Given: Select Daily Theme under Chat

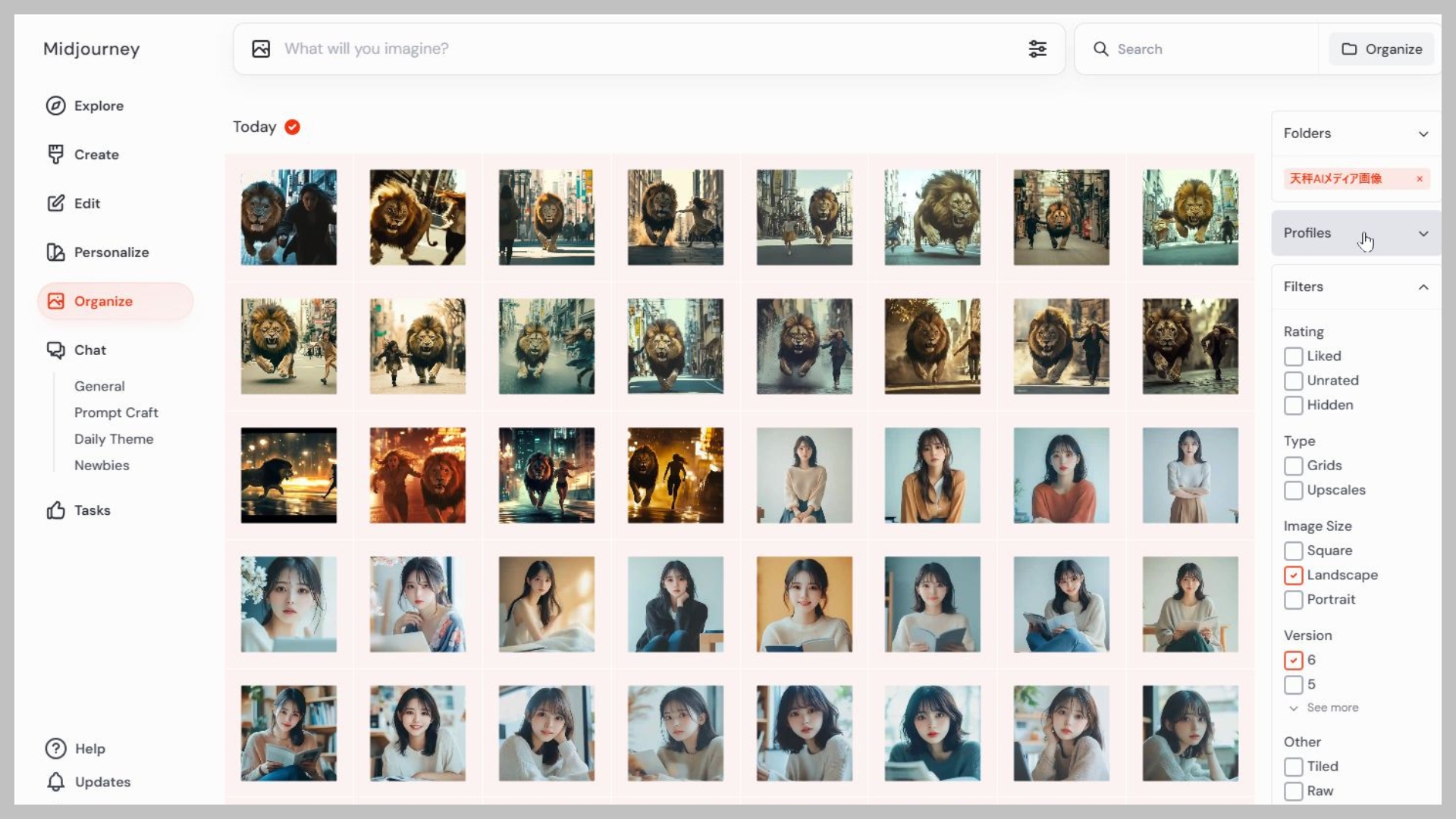Looking at the screenshot, I should [114, 439].
